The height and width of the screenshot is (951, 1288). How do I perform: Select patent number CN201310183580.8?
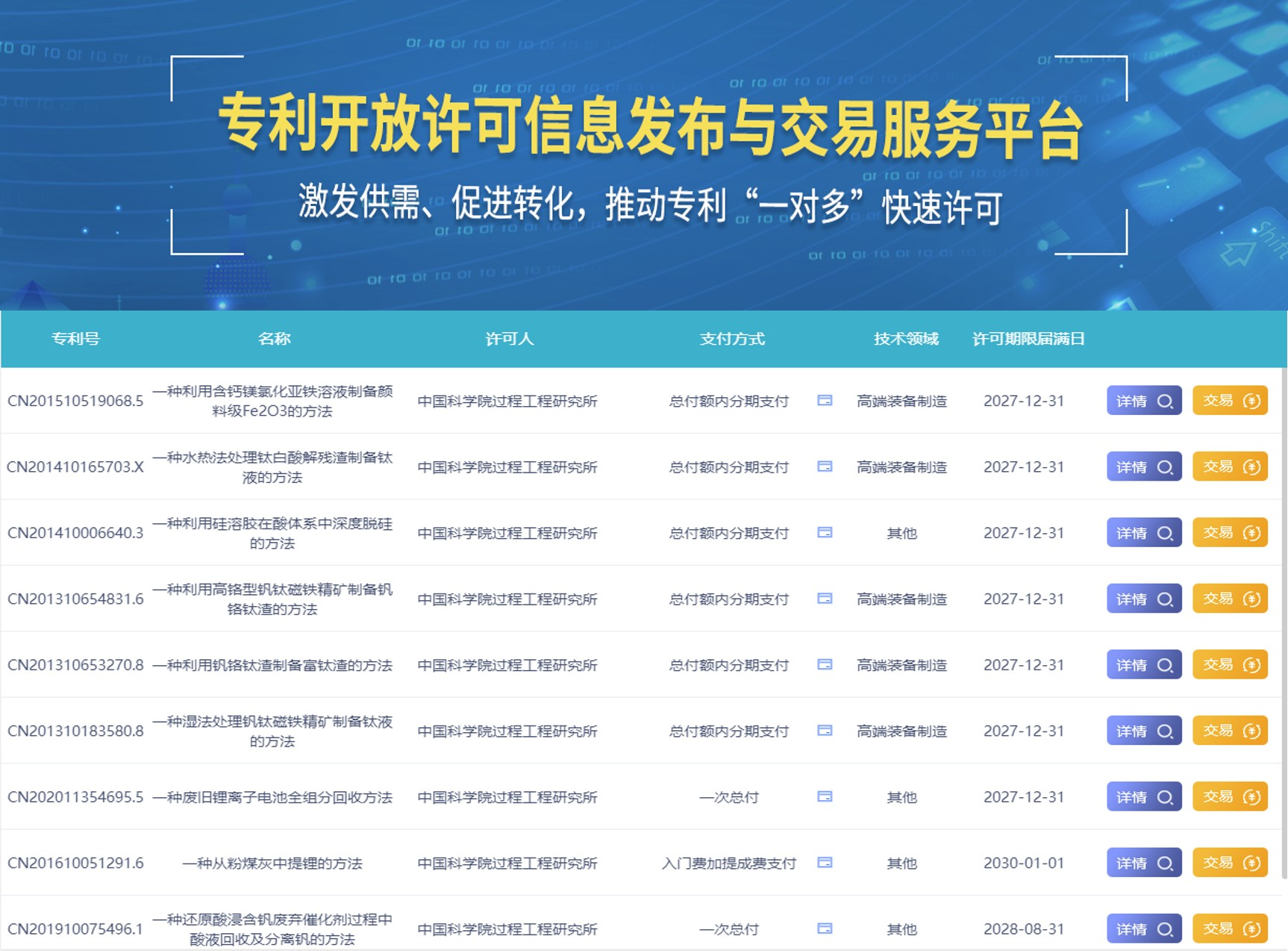point(75,731)
